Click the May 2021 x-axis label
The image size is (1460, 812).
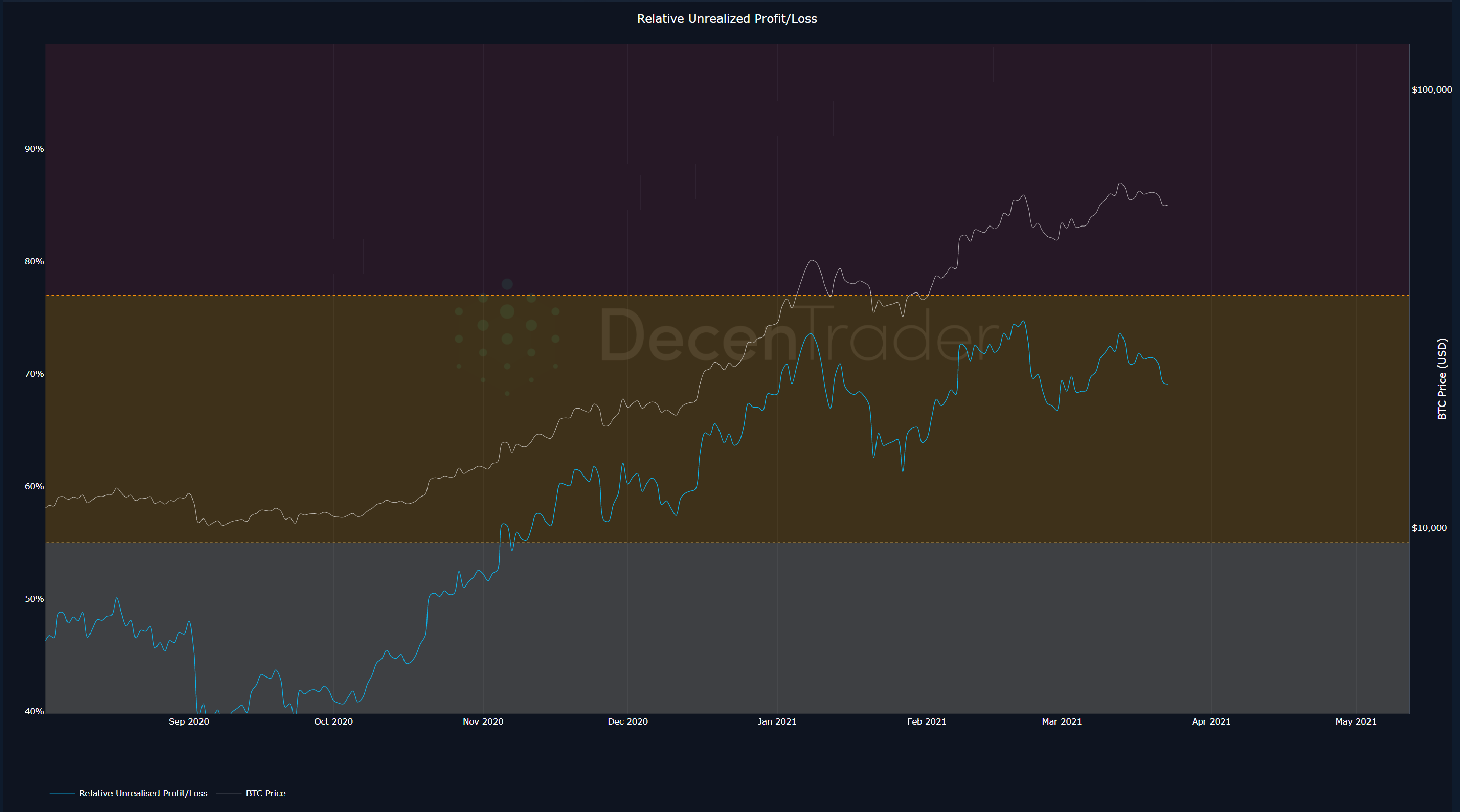[x=1355, y=721]
